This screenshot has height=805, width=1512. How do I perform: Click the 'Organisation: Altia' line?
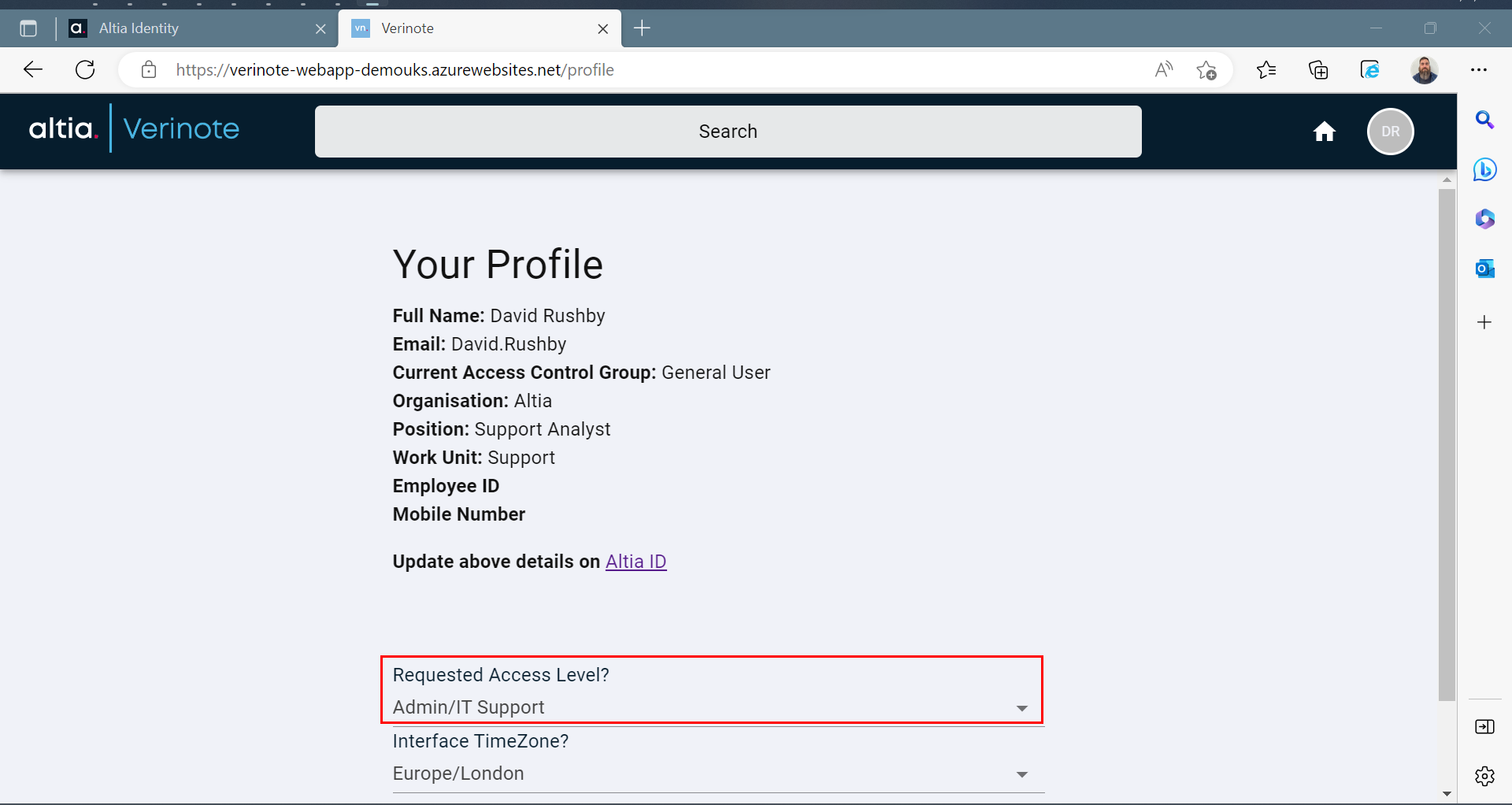(472, 401)
